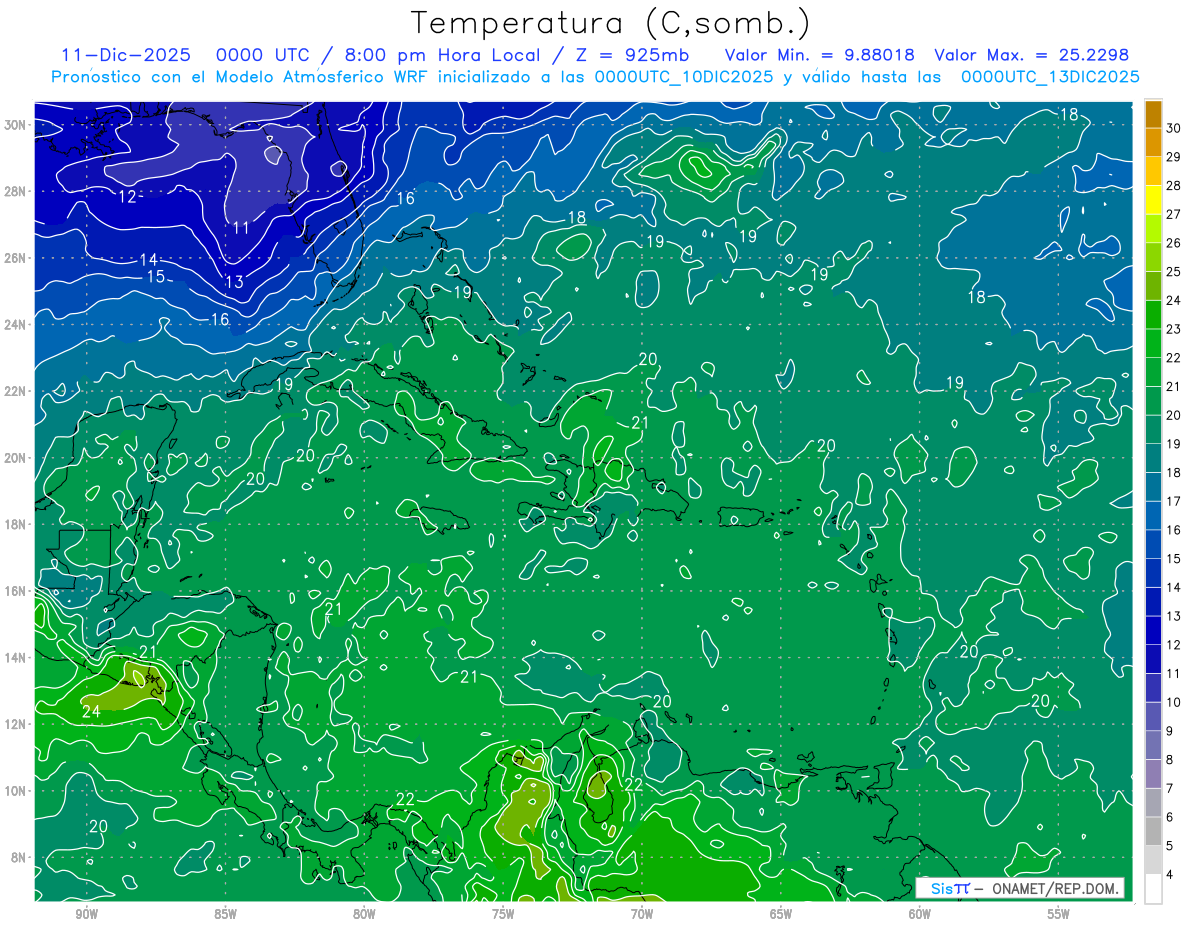
Task: Click the legend scale value 25
Action: pyautogui.click(x=1174, y=271)
